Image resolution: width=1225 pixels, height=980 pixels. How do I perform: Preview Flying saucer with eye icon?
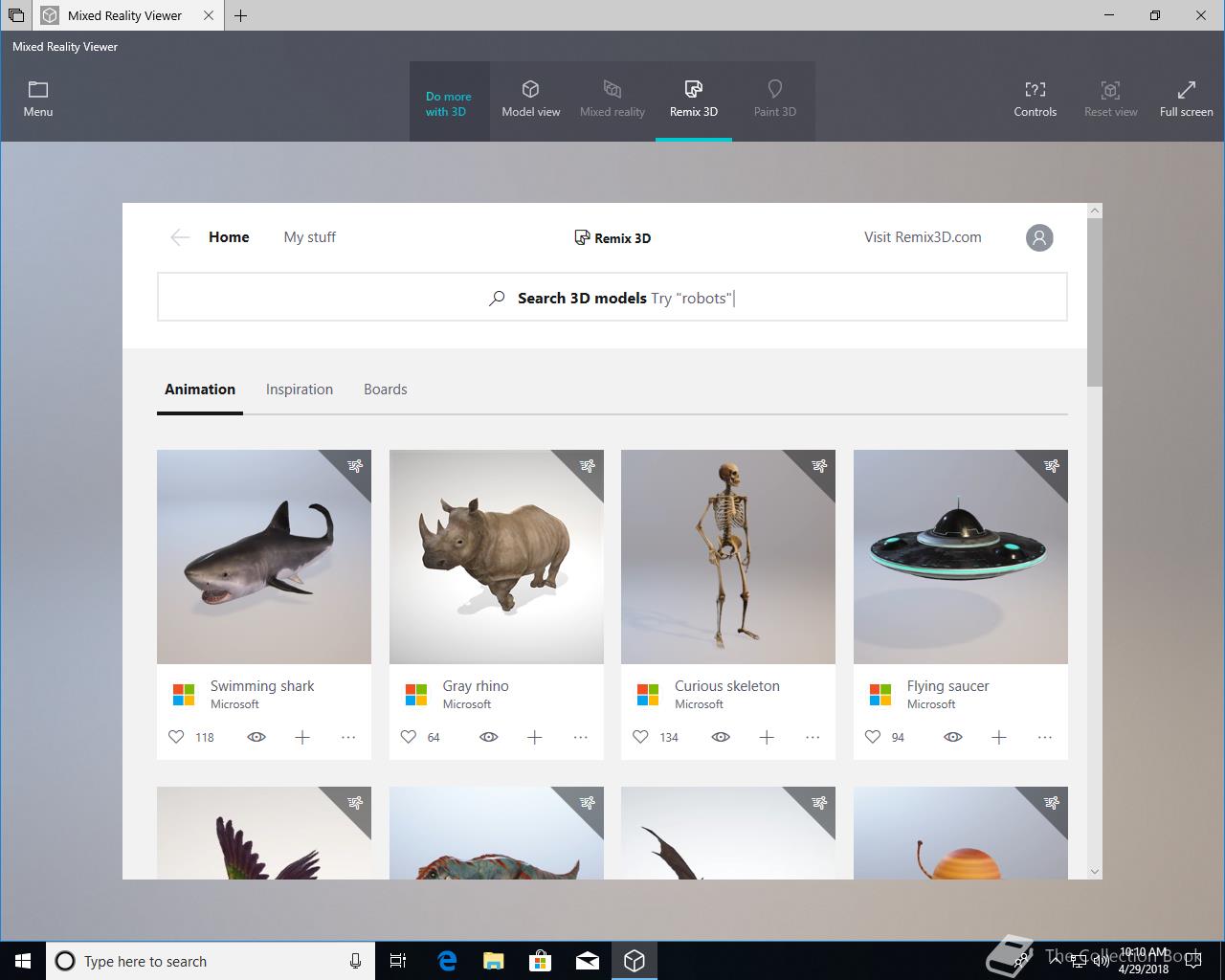[x=953, y=737]
